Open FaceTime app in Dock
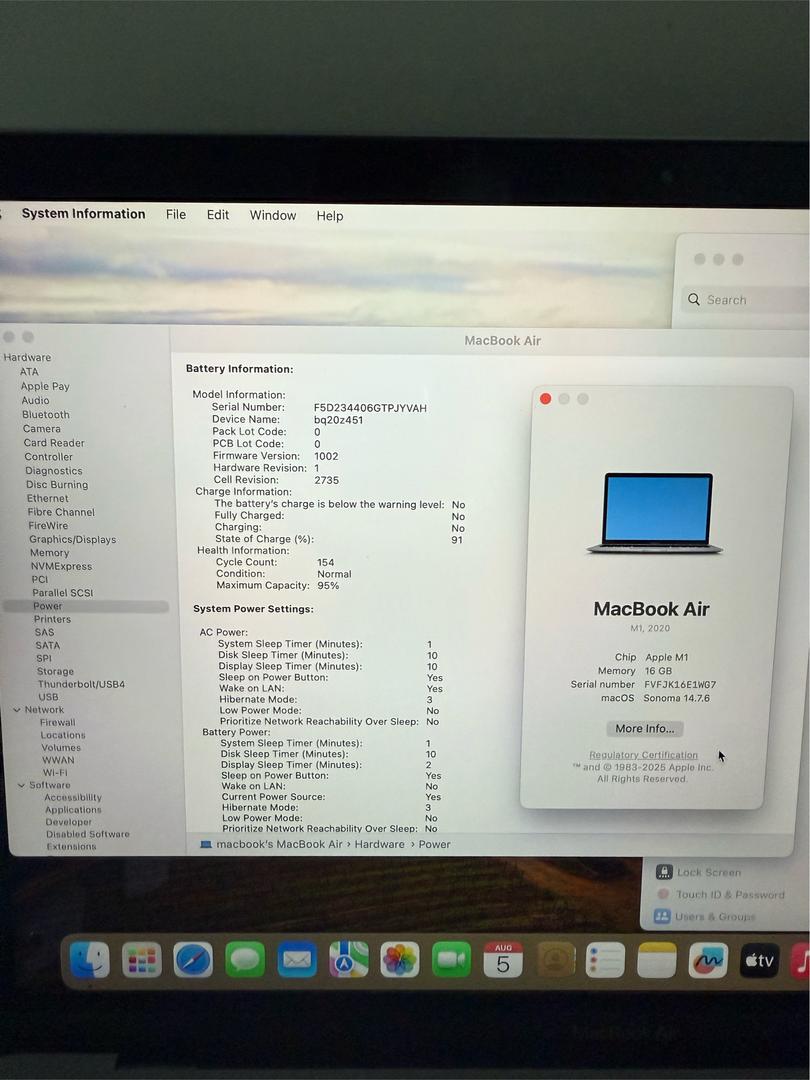 point(452,959)
